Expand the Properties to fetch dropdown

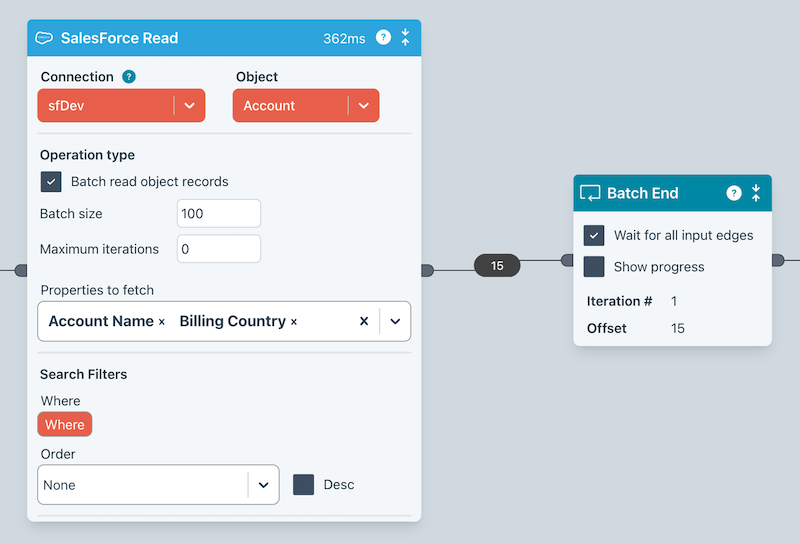[x=395, y=322]
